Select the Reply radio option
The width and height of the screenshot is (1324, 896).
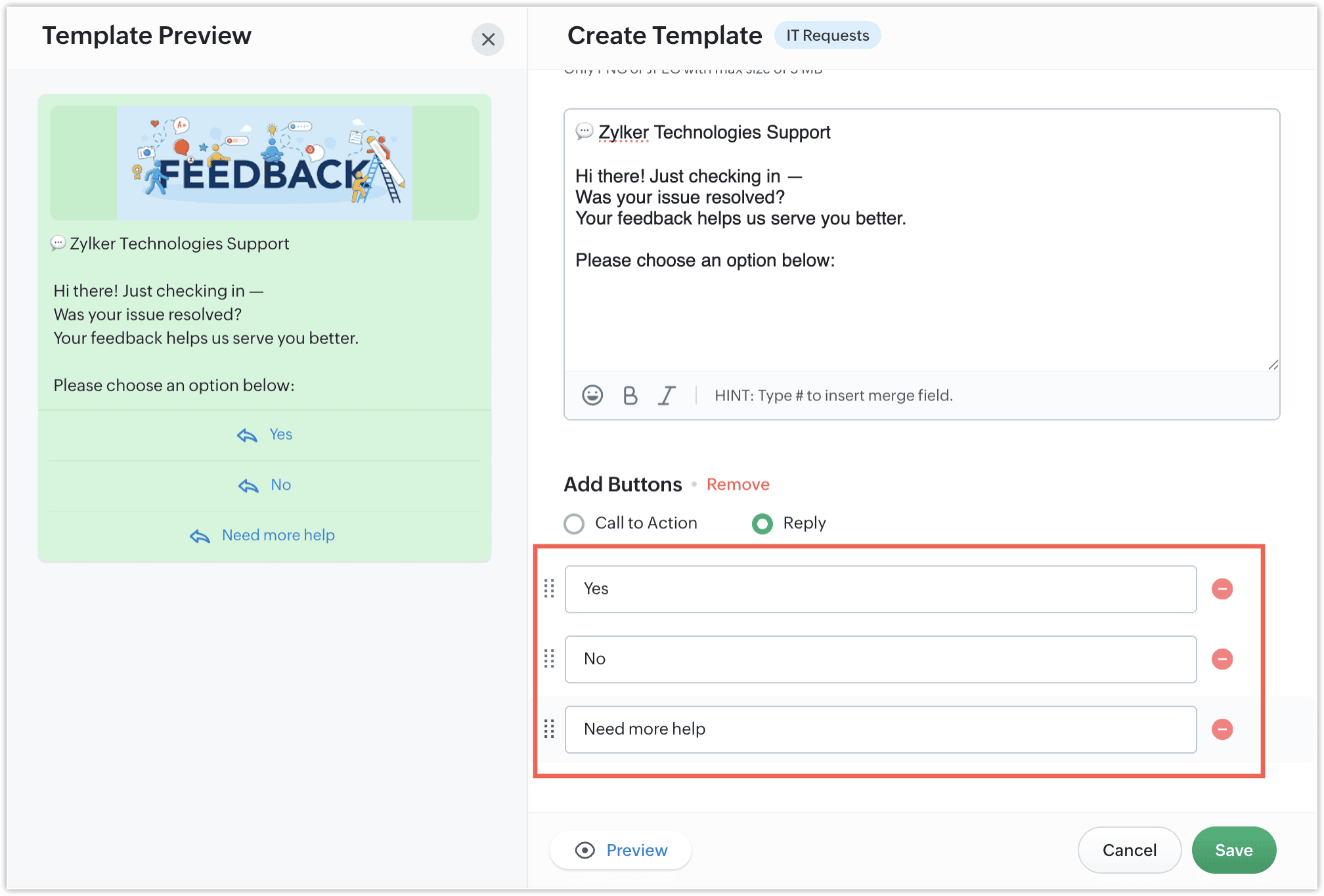[x=762, y=524]
